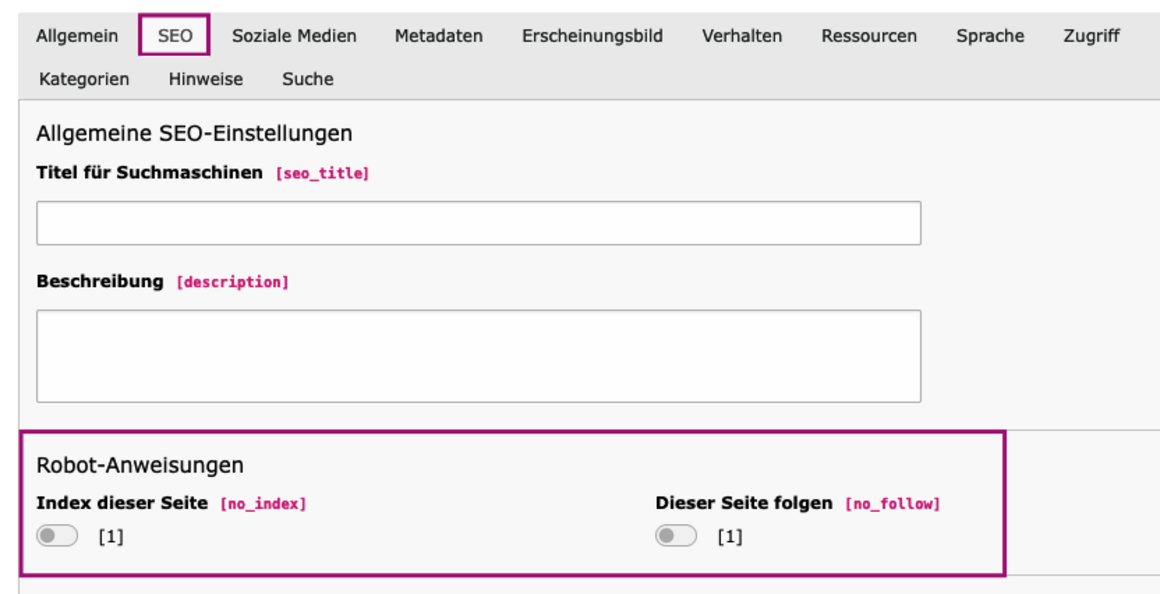Open the Zugriff tab

pos(1091,36)
